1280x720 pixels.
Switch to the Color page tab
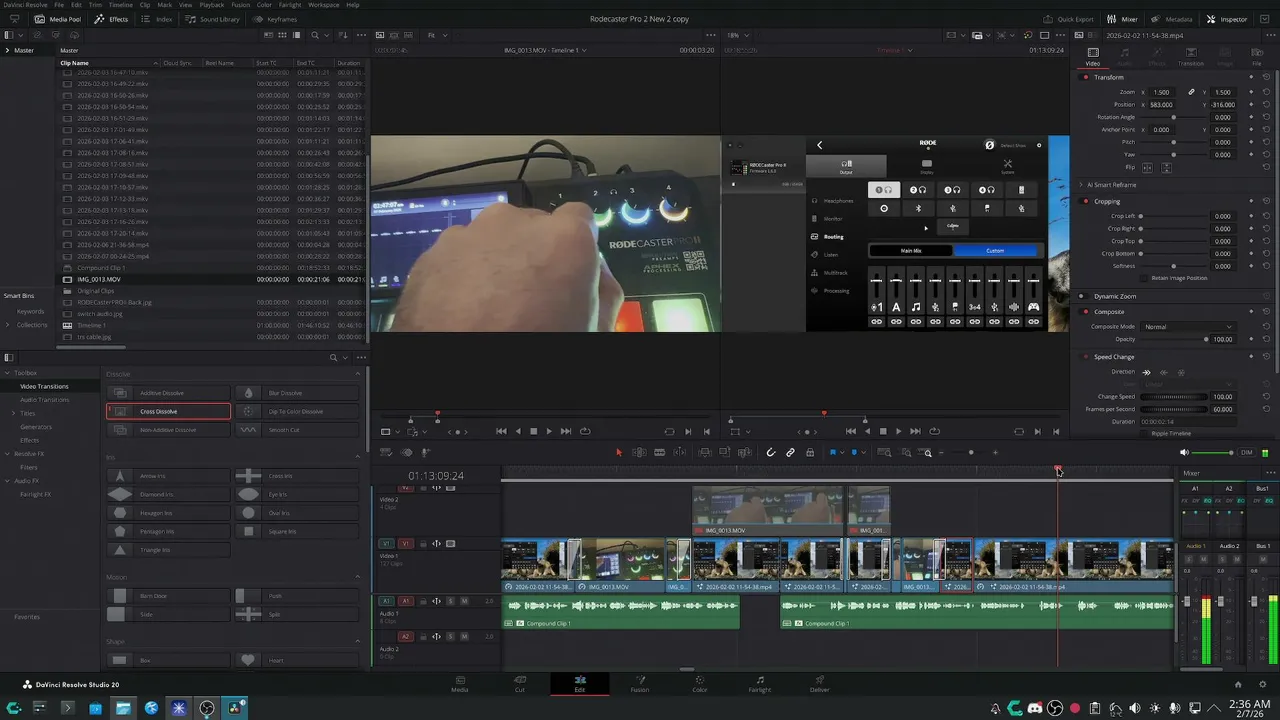[700, 684]
